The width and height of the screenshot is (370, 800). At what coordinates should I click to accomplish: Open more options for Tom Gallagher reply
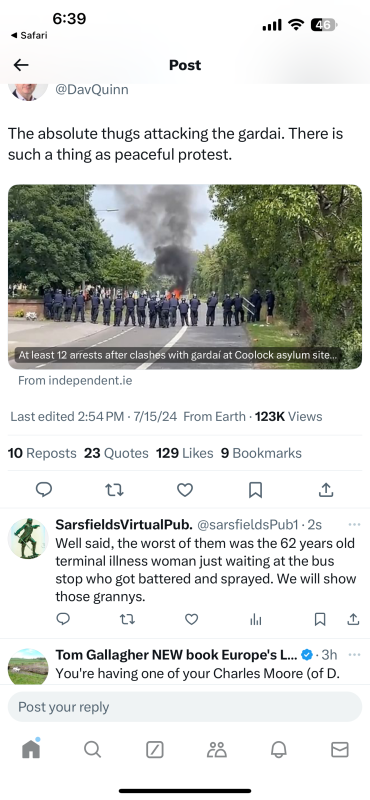point(354,655)
